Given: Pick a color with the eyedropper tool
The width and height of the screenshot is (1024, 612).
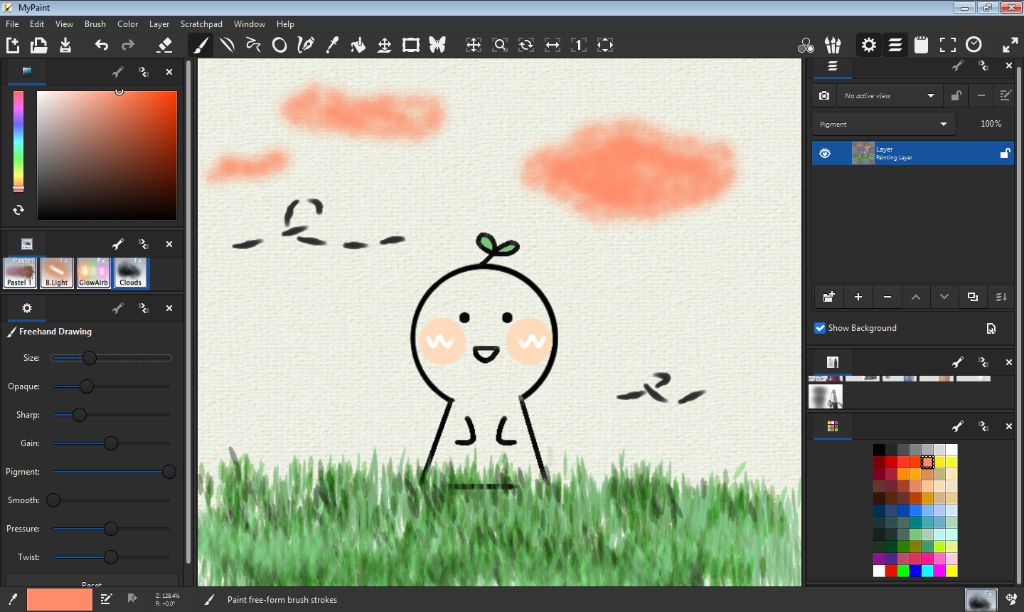Looking at the screenshot, I should [332, 45].
